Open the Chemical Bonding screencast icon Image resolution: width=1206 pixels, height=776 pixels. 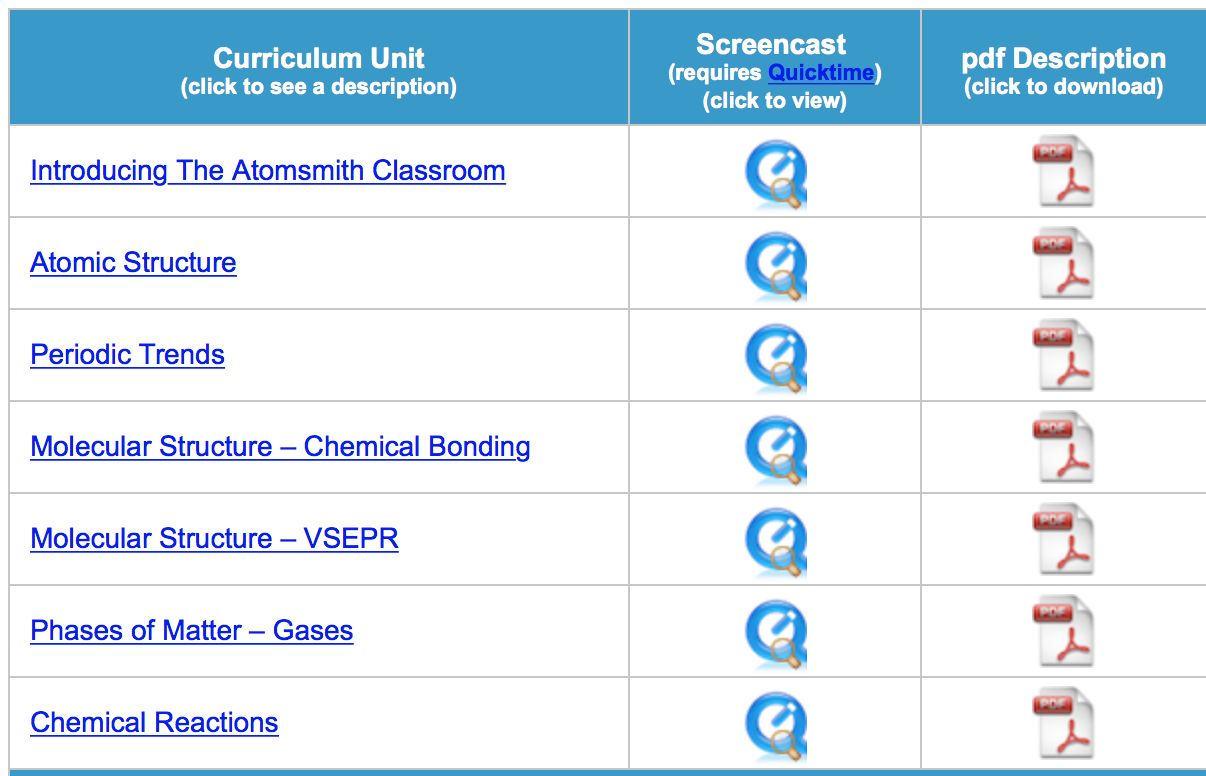[775, 452]
